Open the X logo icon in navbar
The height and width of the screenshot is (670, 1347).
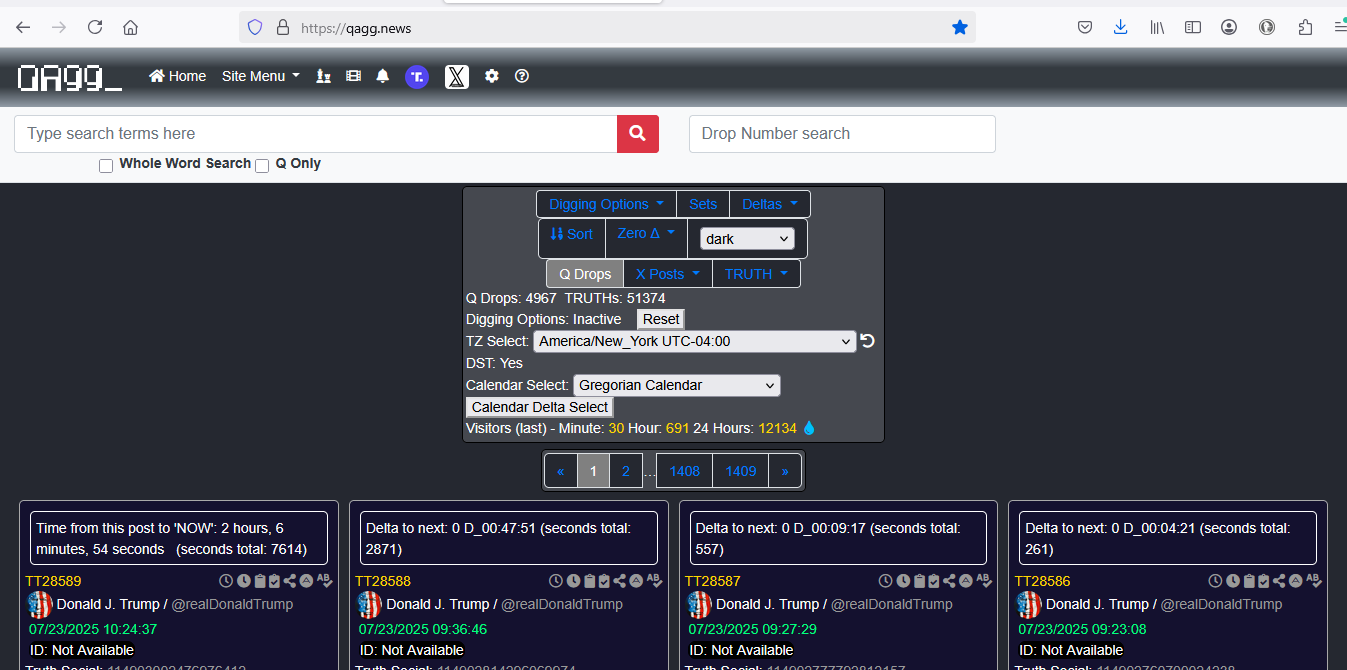[457, 76]
